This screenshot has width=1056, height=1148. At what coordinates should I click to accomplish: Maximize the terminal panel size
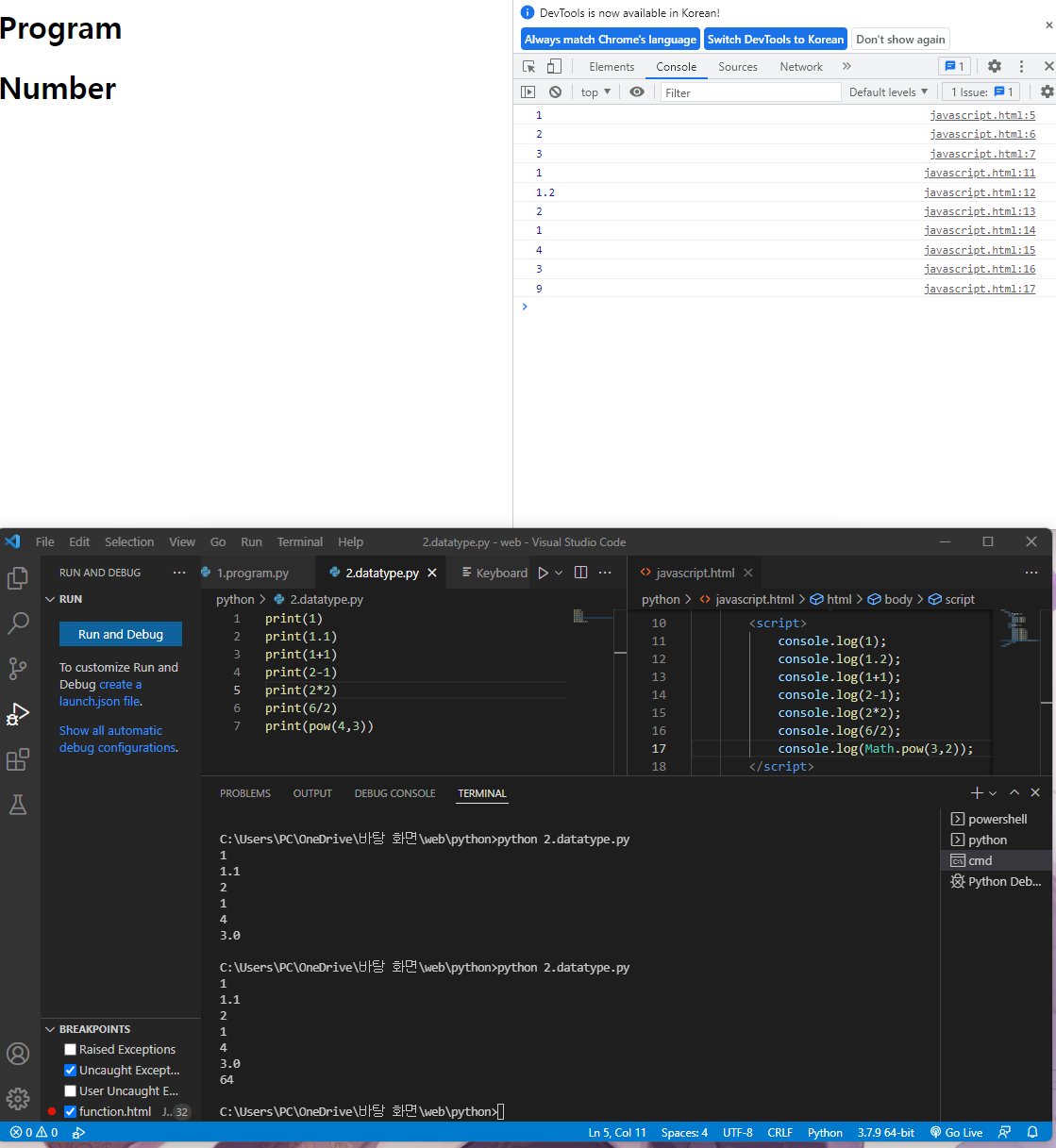[x=1014, y=793]
